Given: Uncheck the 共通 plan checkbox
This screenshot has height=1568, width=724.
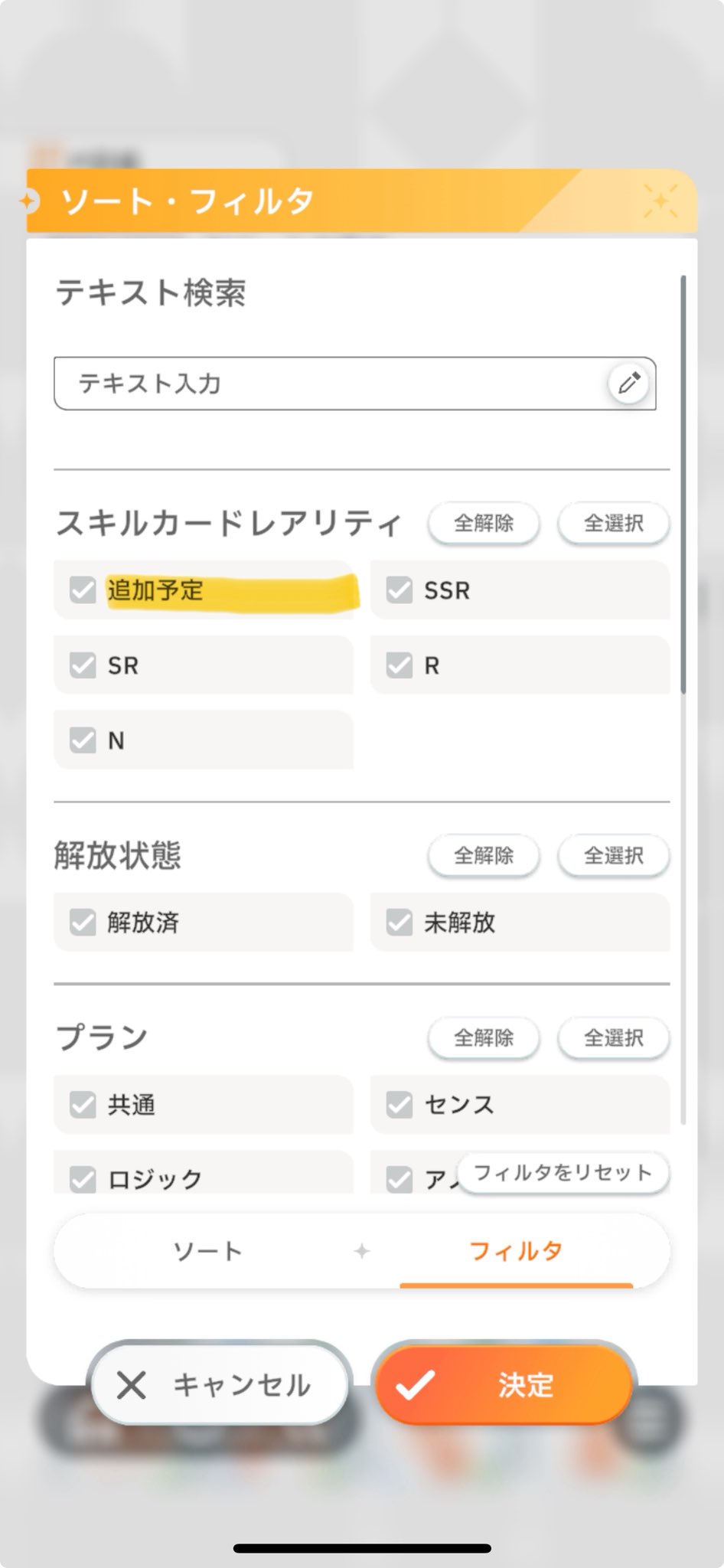Looking at the screenshot, I should (83, 1105).
